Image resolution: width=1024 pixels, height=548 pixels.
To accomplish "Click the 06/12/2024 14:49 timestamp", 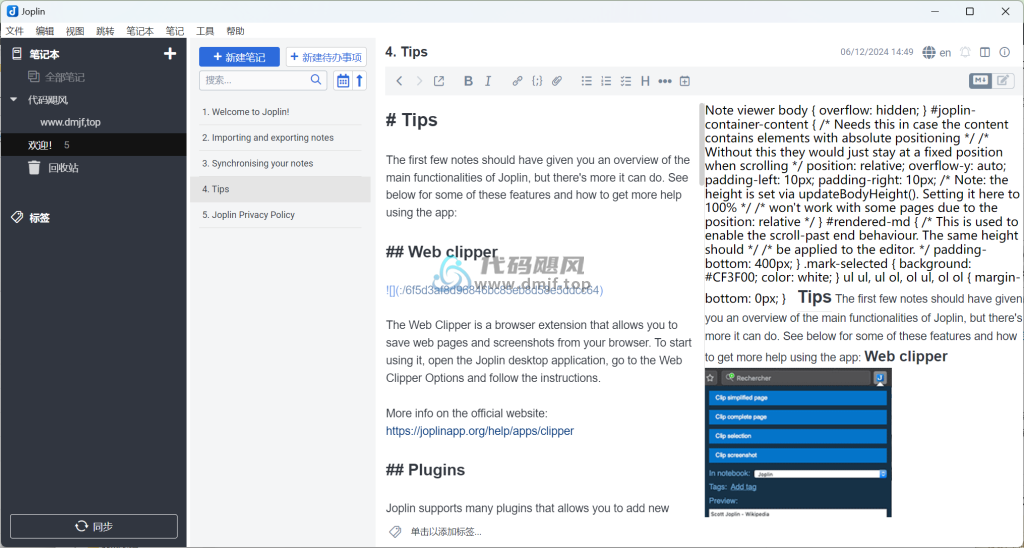I will pos(876,52).
